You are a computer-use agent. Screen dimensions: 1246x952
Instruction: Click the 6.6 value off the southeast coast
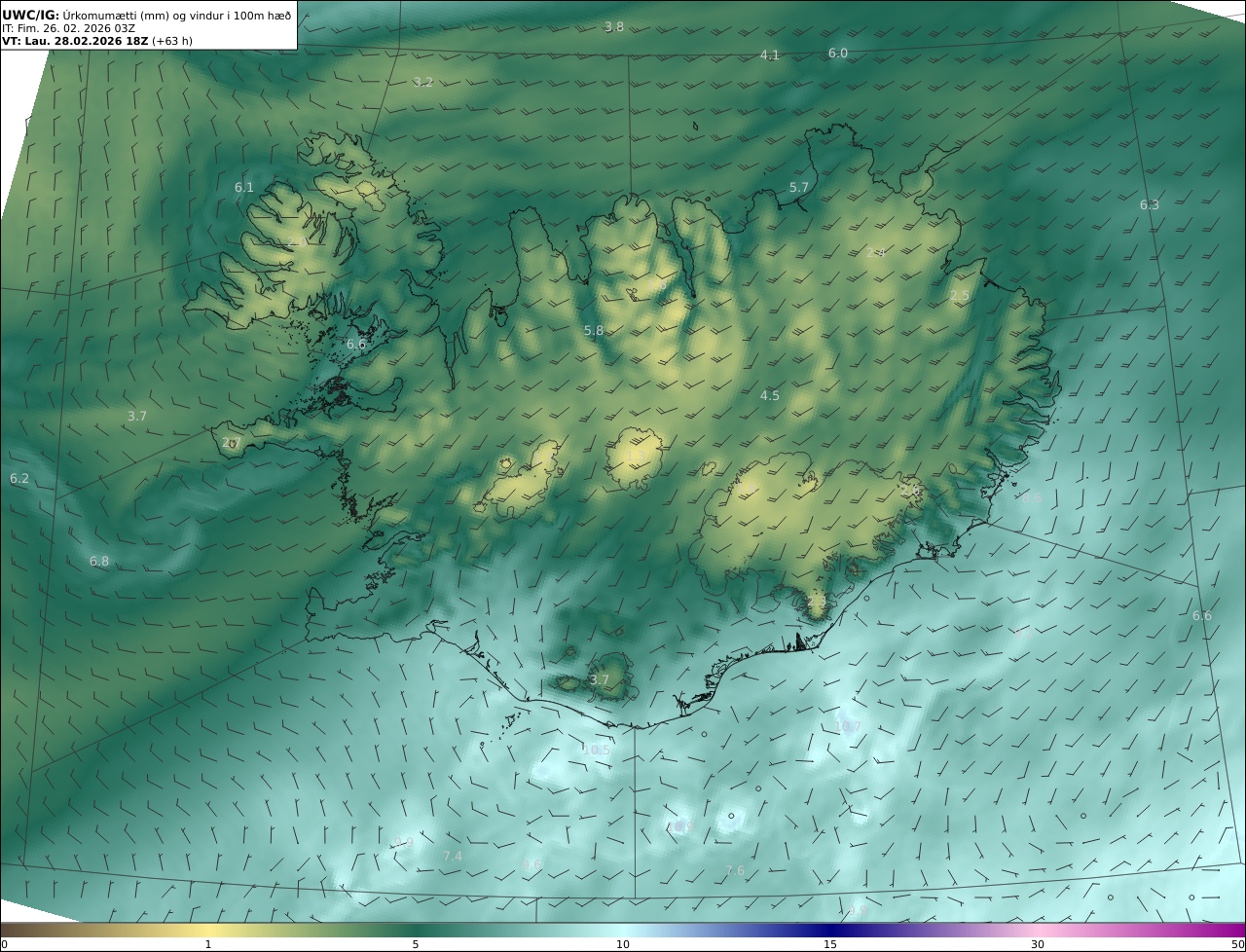[x=1202, y=615]
